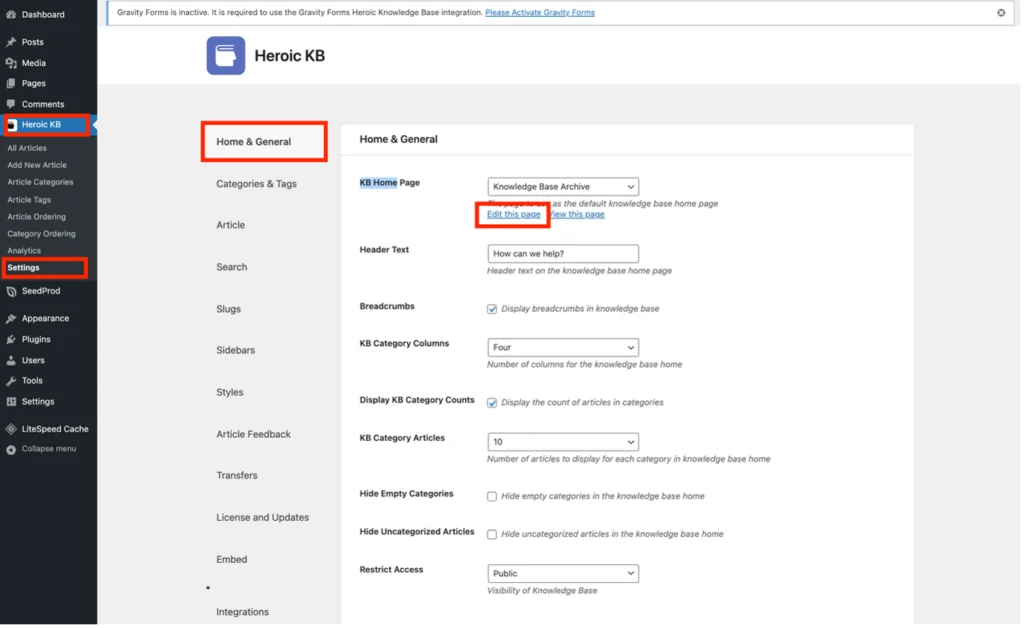Open Category Ordering submenu item
This screenshot has width=1024, height=628.
41,234
